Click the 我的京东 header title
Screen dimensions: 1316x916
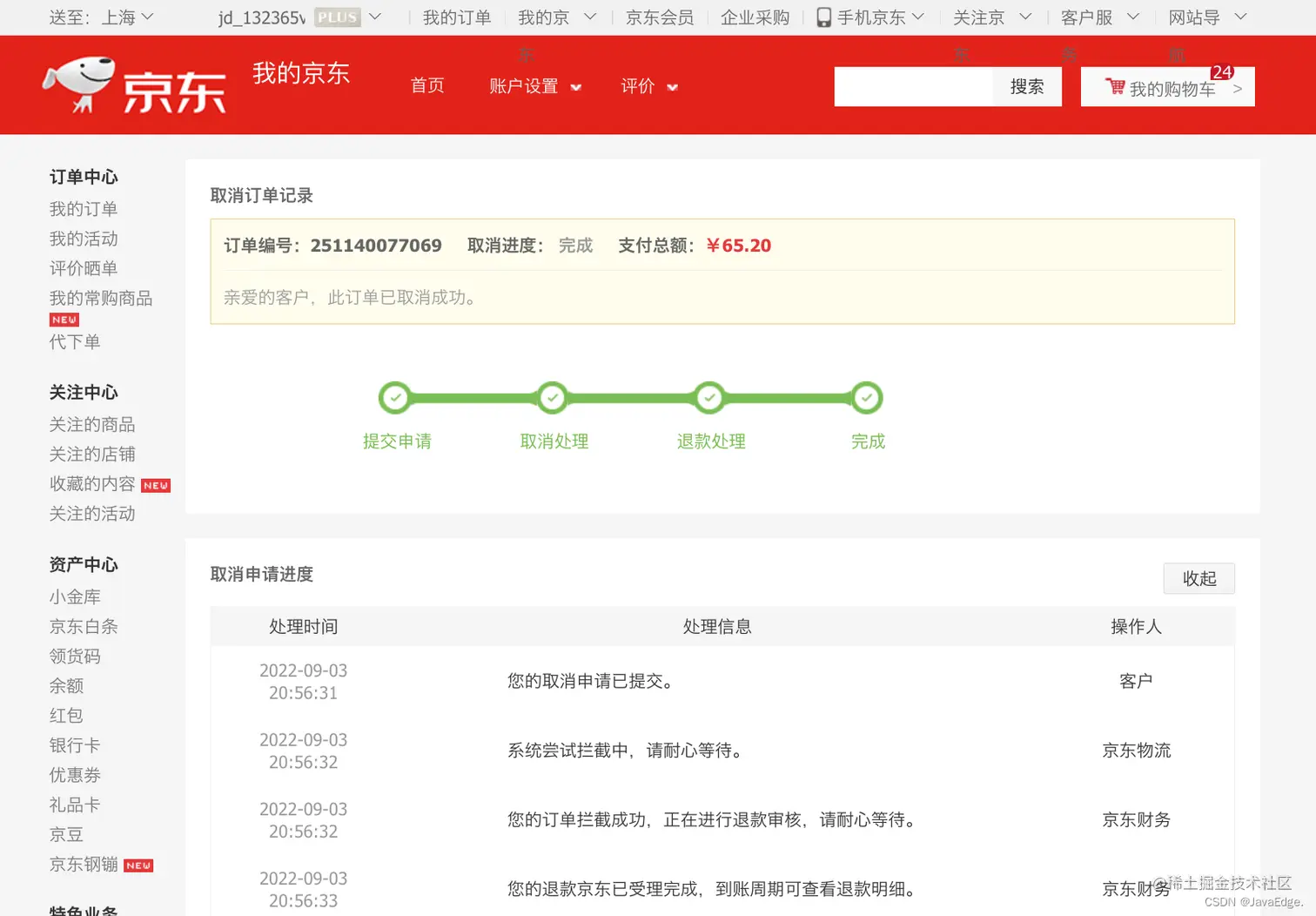301,73
